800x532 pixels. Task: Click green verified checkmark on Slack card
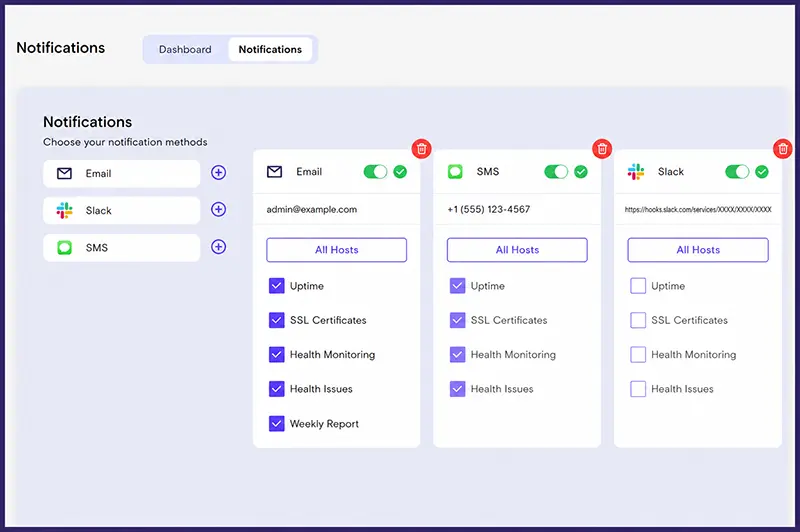pyautogui.click(x=762, y=172)
